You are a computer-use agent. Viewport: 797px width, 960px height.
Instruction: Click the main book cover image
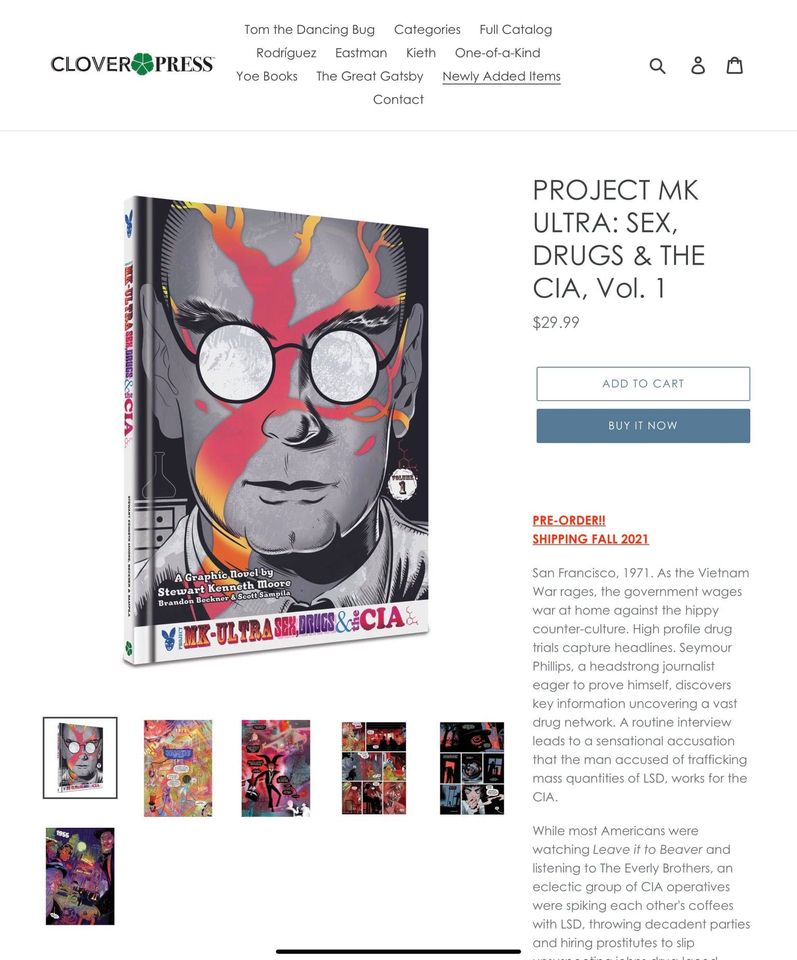(x=276, y=430)
